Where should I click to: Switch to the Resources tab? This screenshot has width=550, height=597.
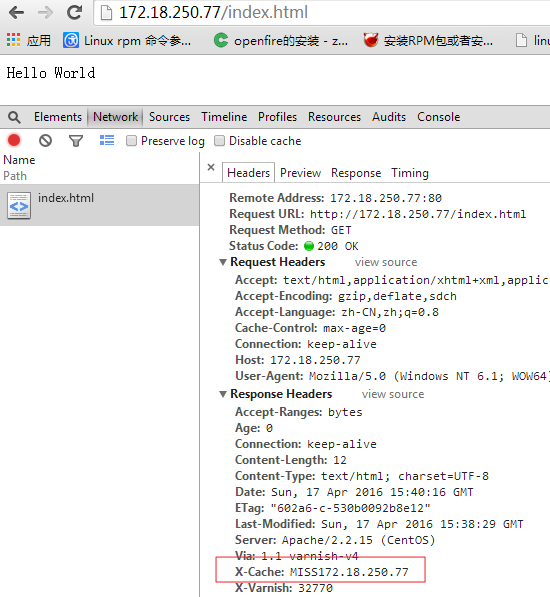(335, 117)
